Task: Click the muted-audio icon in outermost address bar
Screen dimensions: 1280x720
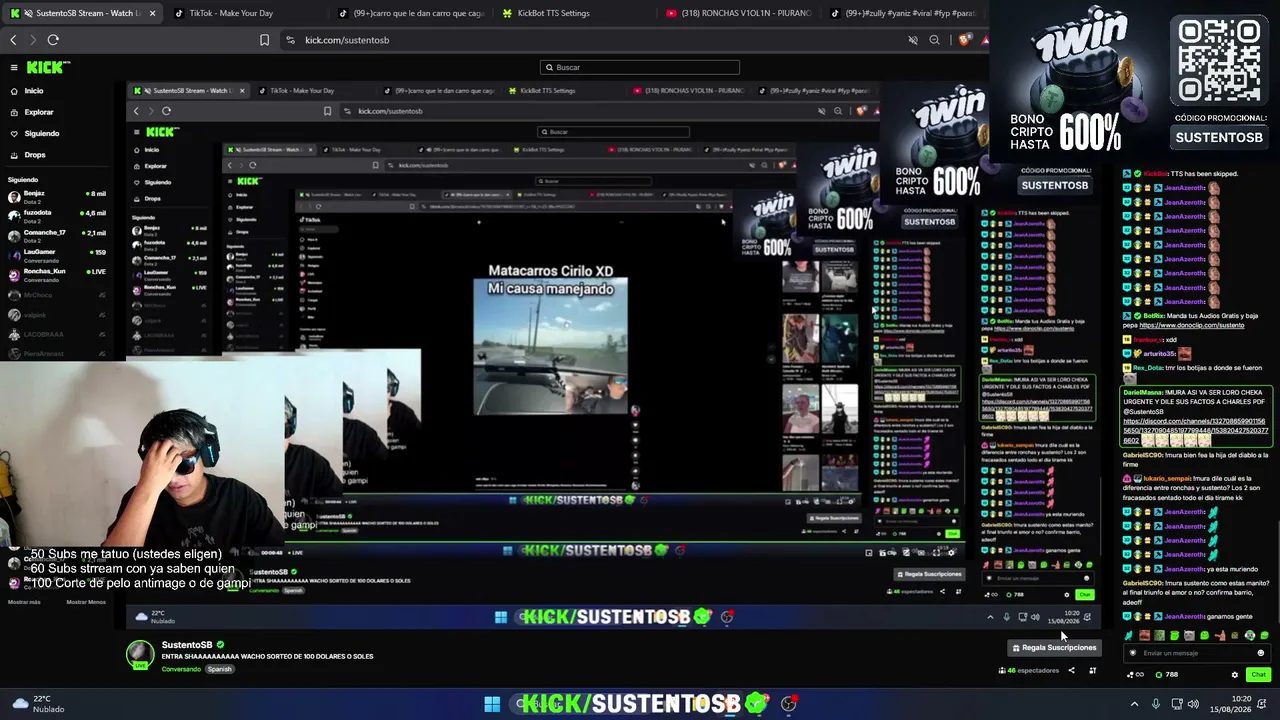Action: 913,40
